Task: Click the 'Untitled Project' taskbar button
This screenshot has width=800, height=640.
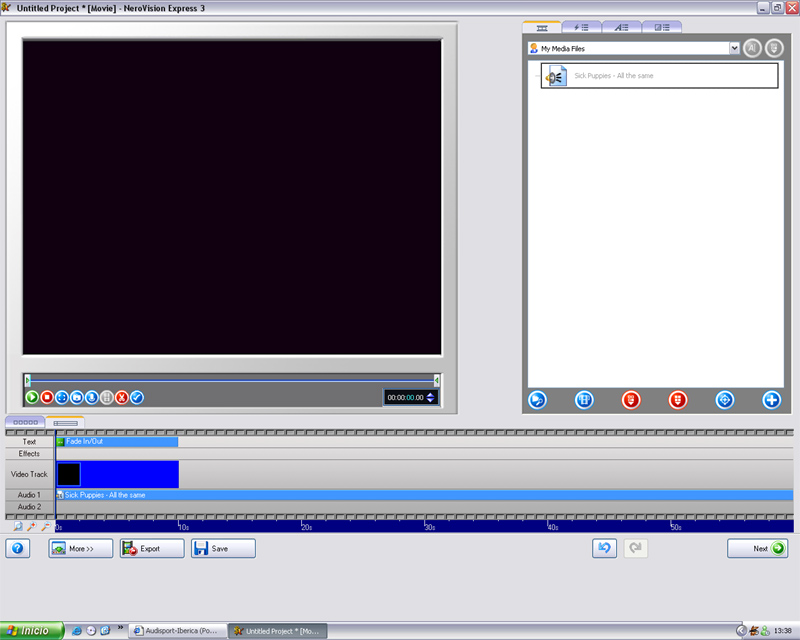Action: coord(278,631)
